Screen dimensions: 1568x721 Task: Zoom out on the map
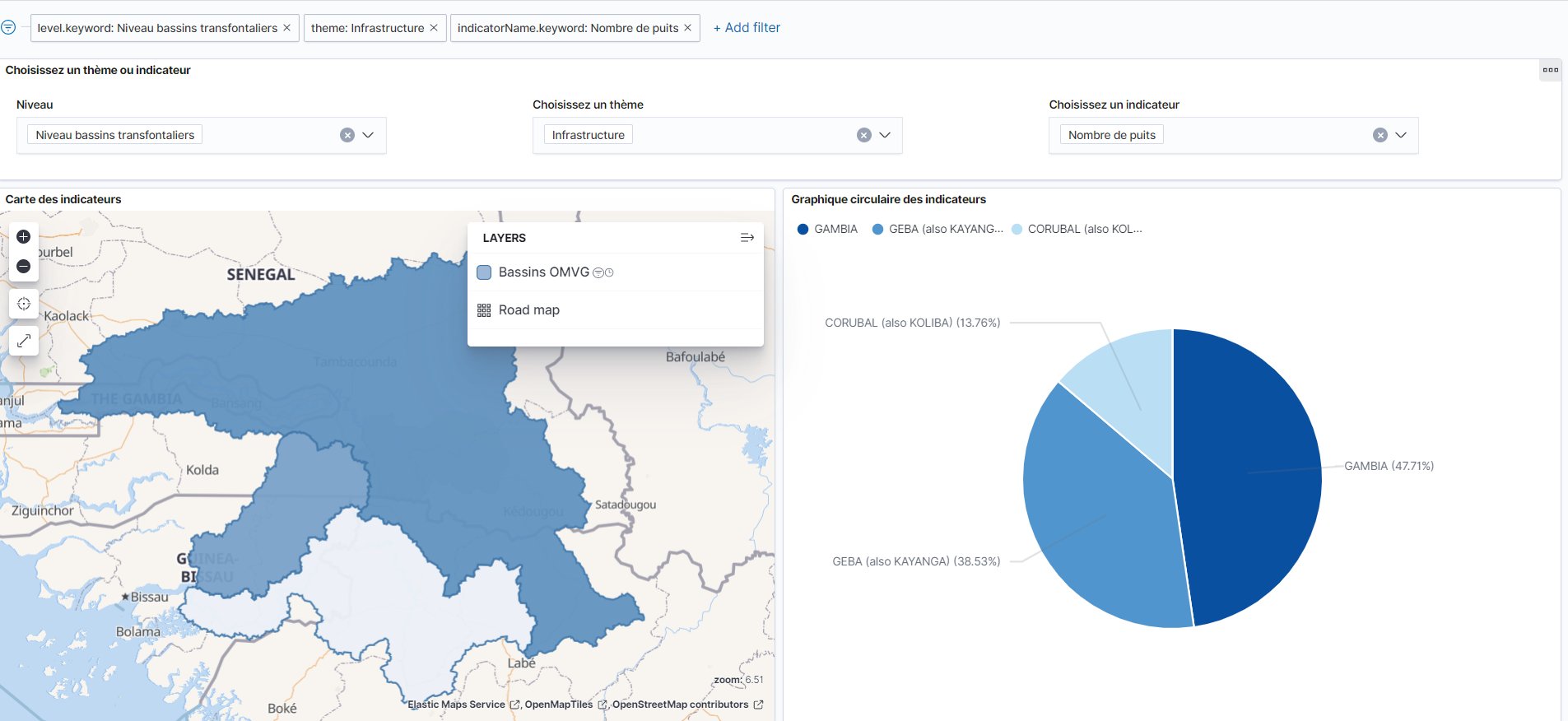pos(24,266)
